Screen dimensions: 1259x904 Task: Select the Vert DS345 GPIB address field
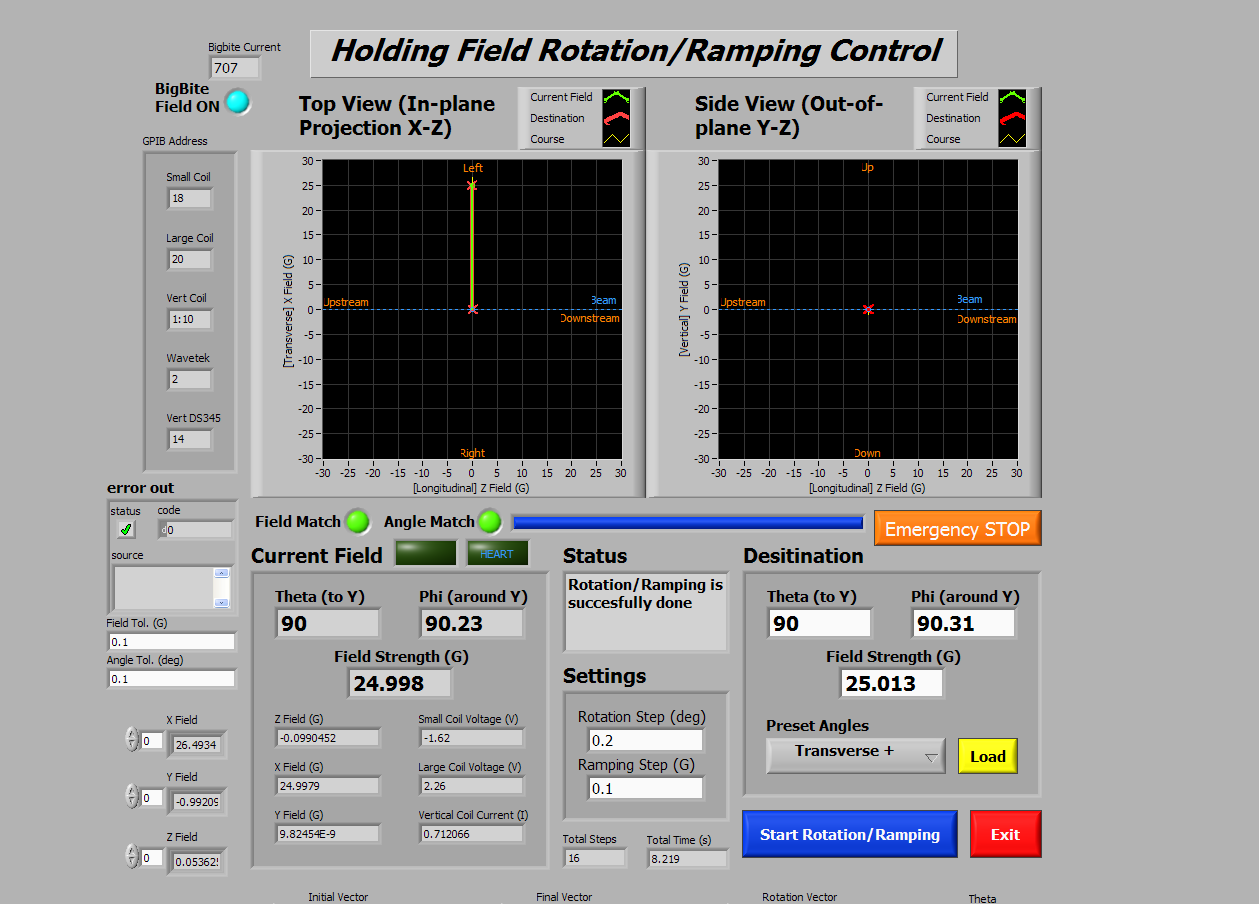[190, 439]
